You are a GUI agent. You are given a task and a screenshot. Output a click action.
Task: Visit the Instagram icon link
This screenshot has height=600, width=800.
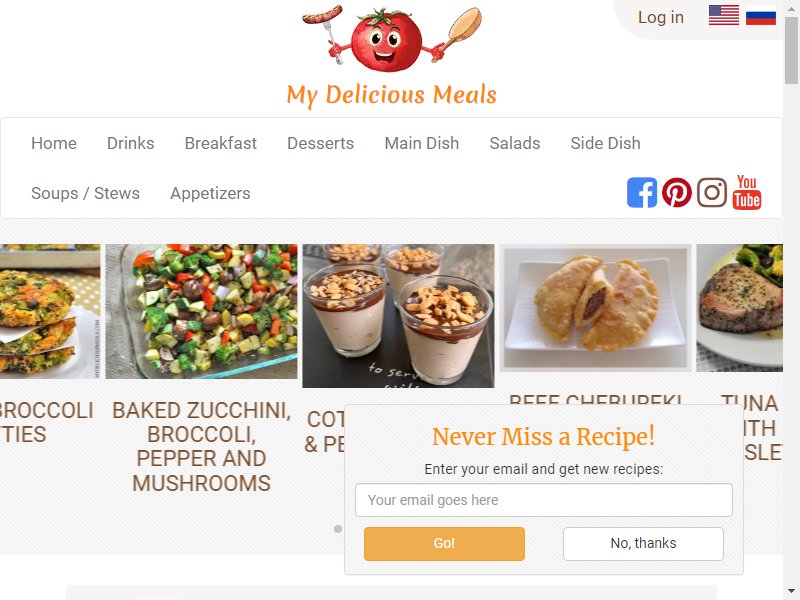(x=712, y=193)
